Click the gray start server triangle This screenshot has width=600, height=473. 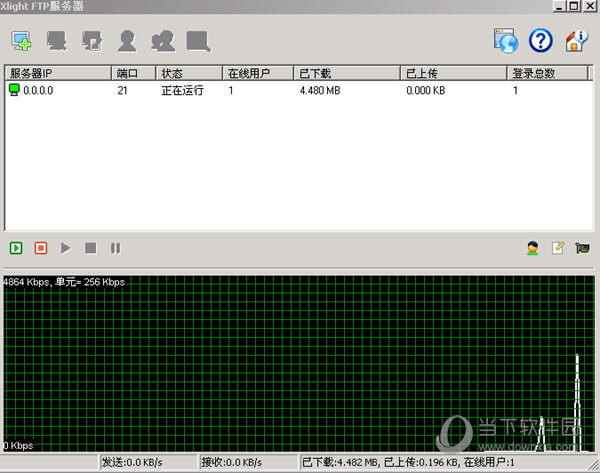coord(65,248)
